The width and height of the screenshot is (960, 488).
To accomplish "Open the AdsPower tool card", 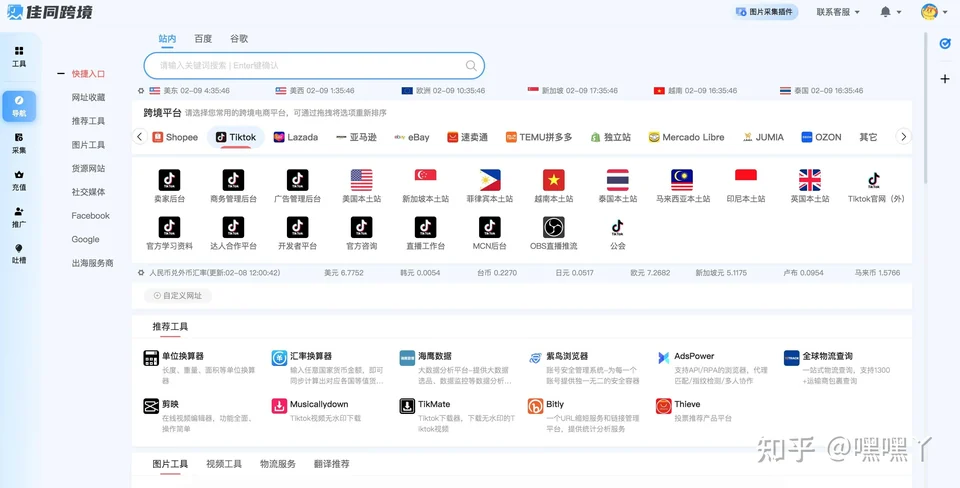I will point(713,366).
